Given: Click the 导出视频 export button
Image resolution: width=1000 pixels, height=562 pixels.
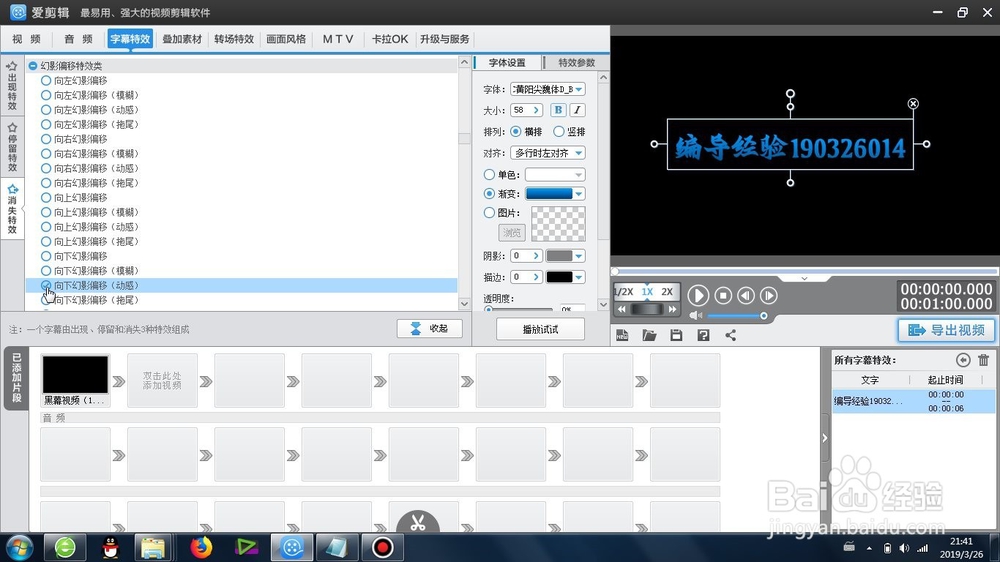Looking at the screenshot, I should tap(946, 330).
